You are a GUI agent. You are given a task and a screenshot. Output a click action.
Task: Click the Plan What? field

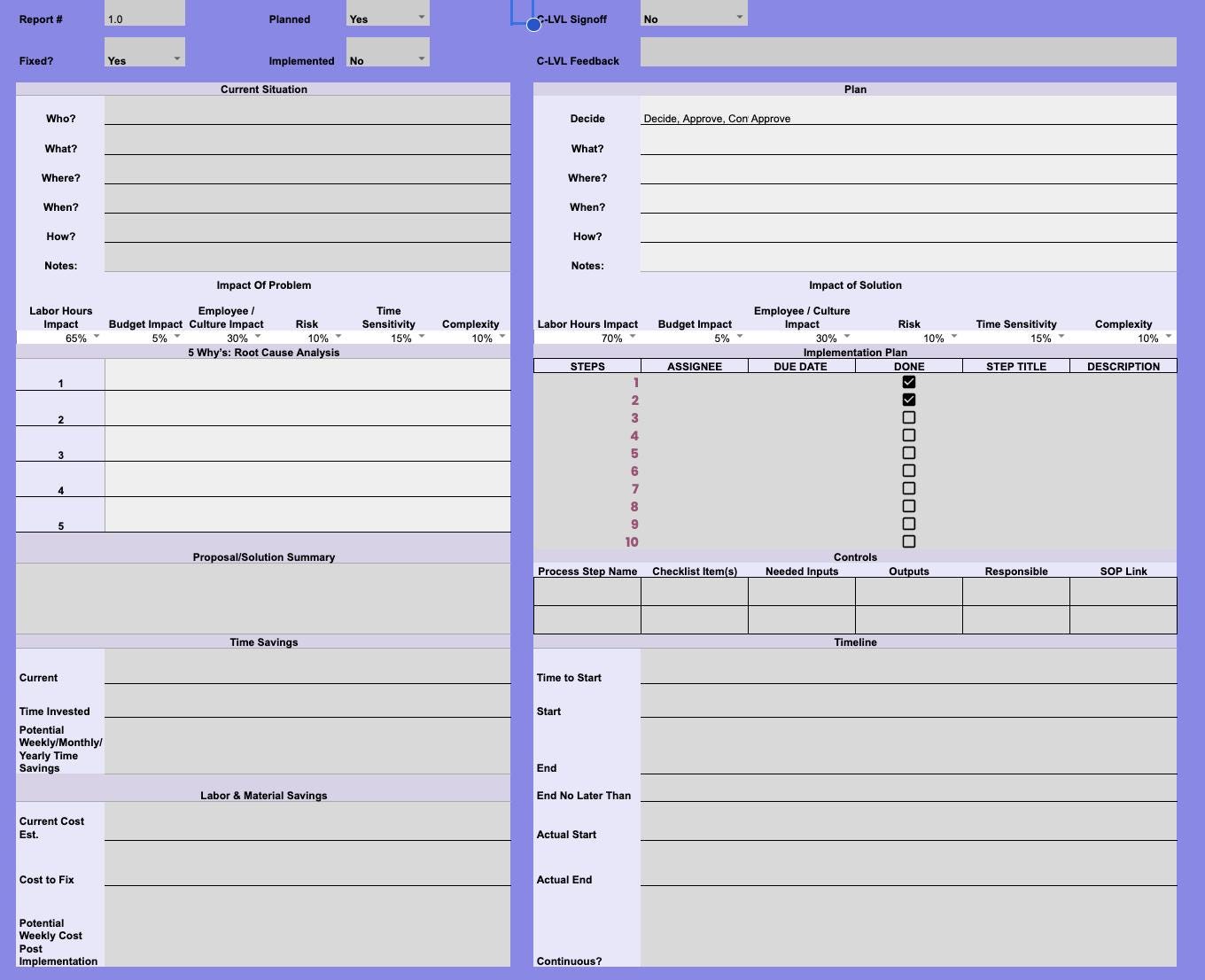point(908,140)
